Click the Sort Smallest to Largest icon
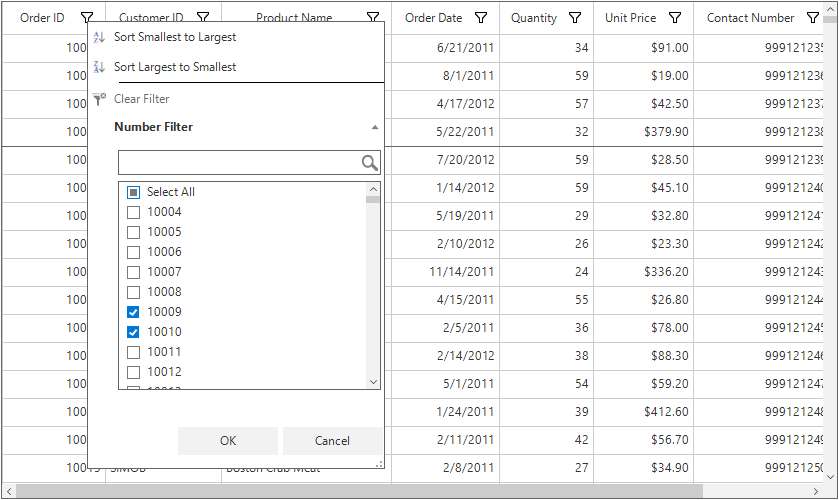 (99, 37)
